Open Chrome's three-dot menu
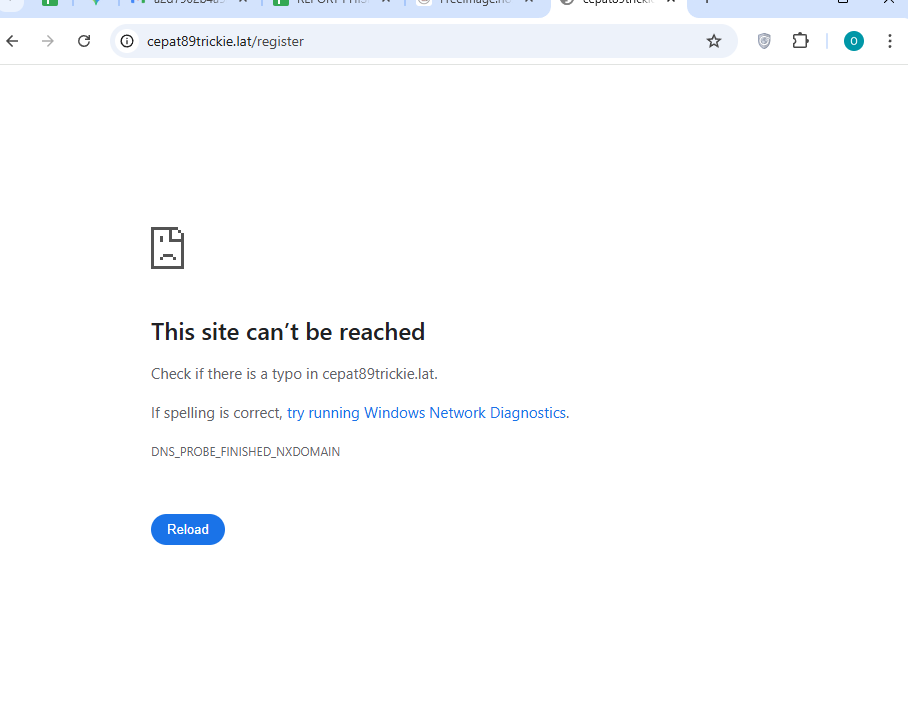 tap(889, 41)
